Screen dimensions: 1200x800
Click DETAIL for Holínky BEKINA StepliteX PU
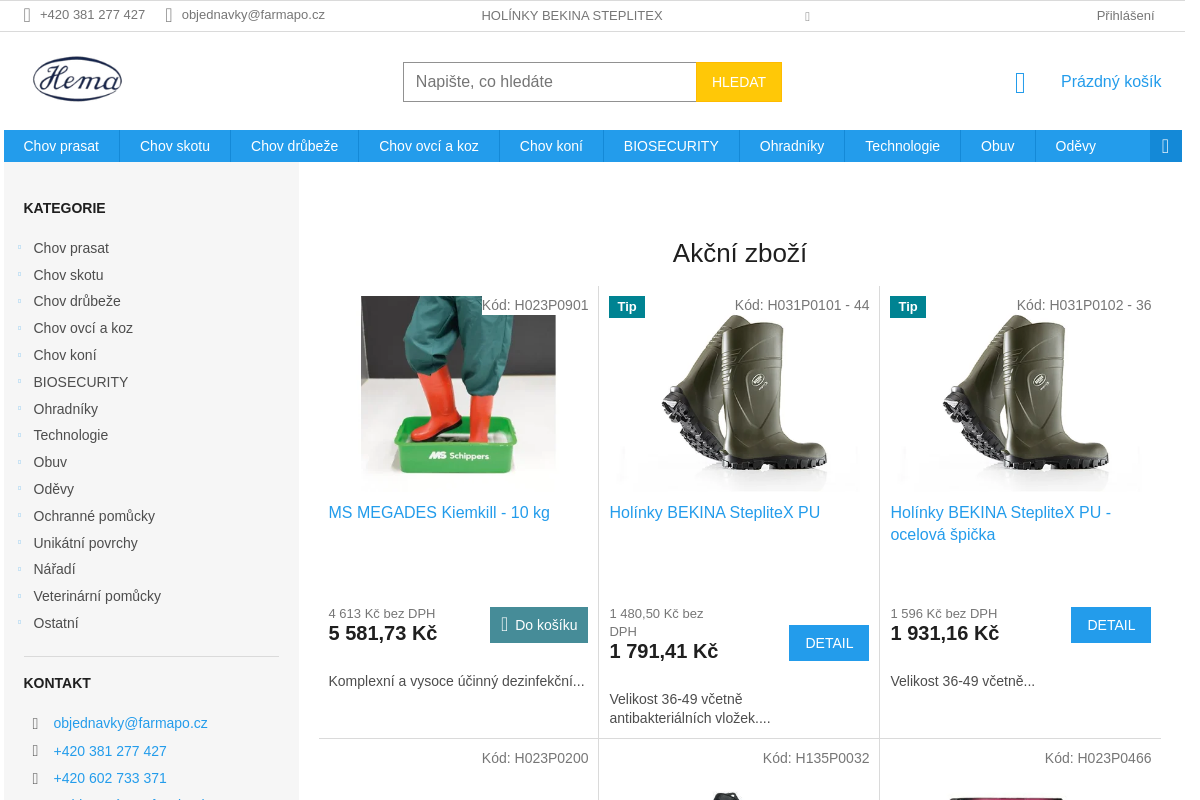[x=829, y=643]
